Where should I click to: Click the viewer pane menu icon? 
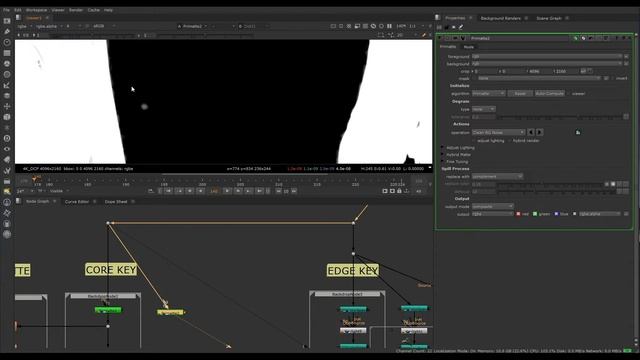[x=18, y=18]
